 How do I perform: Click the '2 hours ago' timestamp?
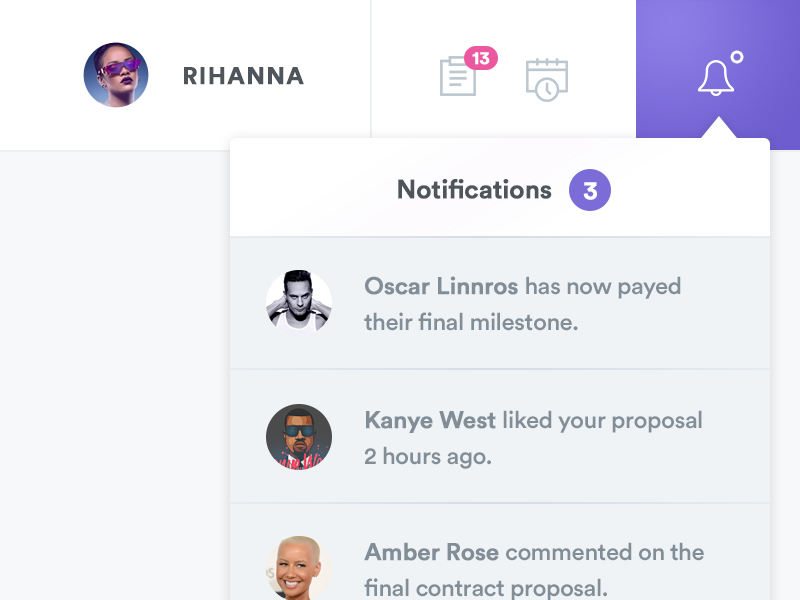pyautogui.click(x=428, y=457)
